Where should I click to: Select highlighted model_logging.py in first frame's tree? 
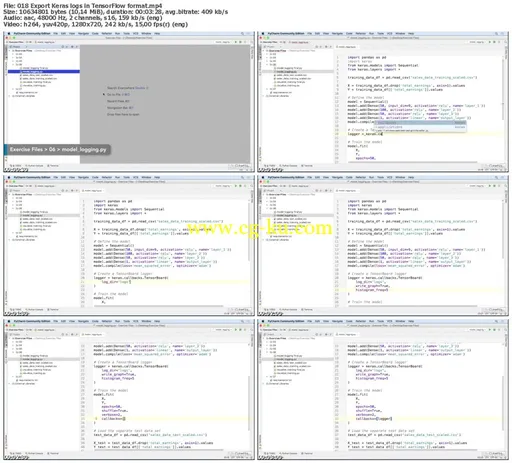[x=44, y=72]
